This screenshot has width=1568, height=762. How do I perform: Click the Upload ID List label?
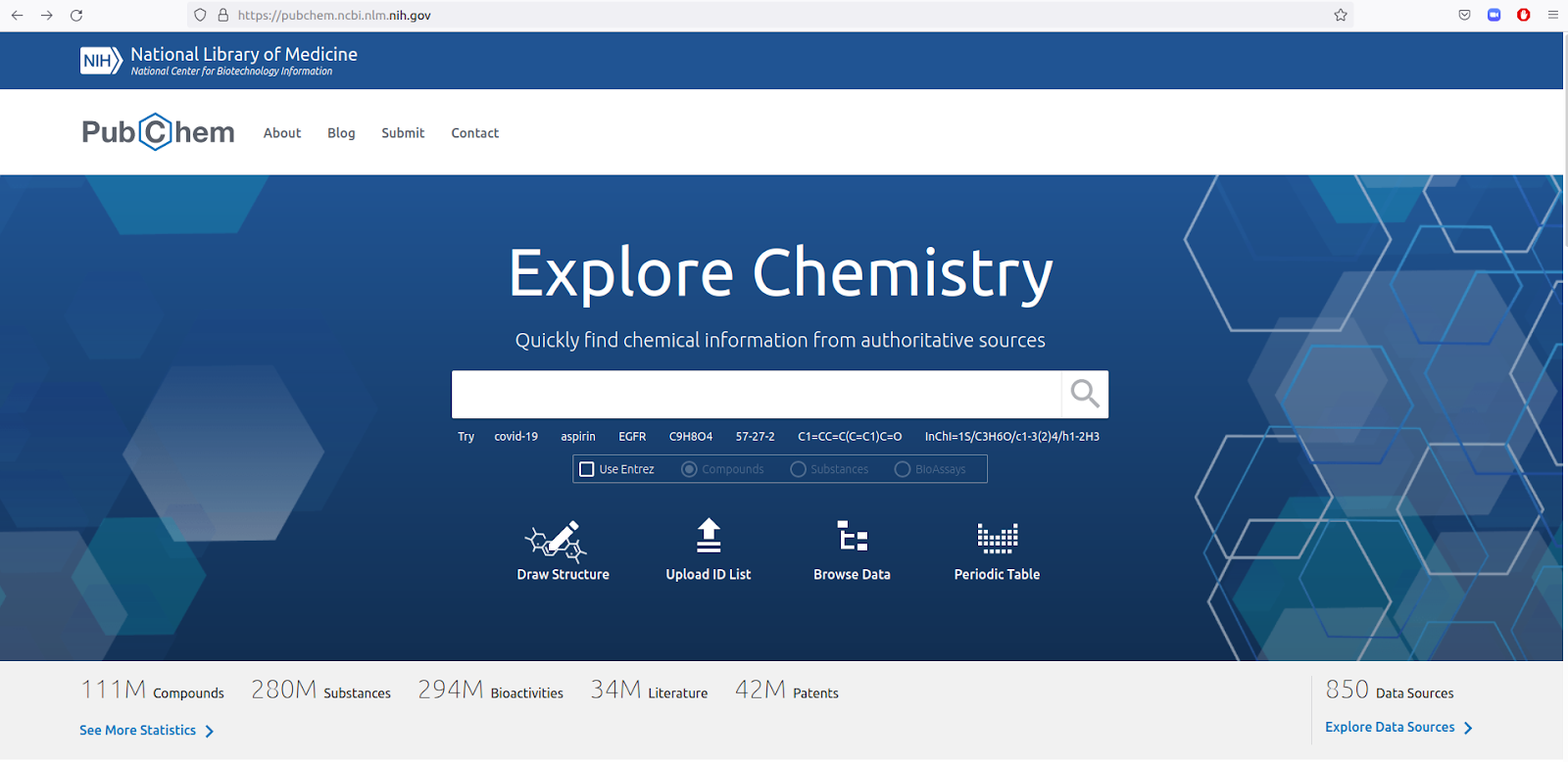pyautogui.click(x=709, y=575)
